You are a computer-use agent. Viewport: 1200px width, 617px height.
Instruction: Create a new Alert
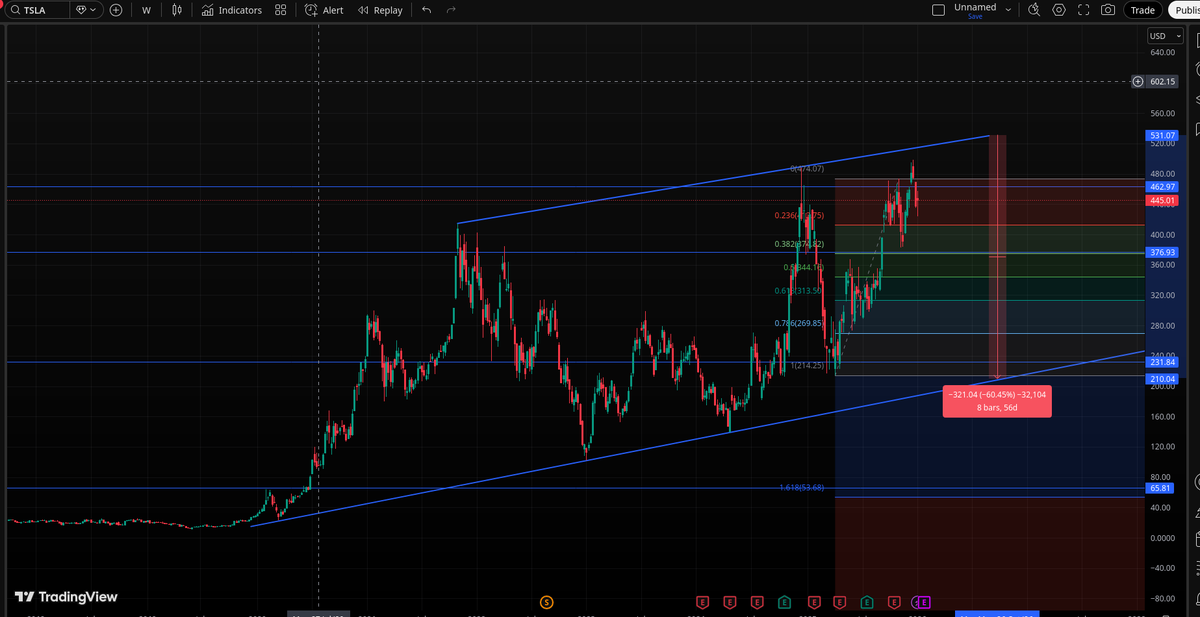coord(324,10)
